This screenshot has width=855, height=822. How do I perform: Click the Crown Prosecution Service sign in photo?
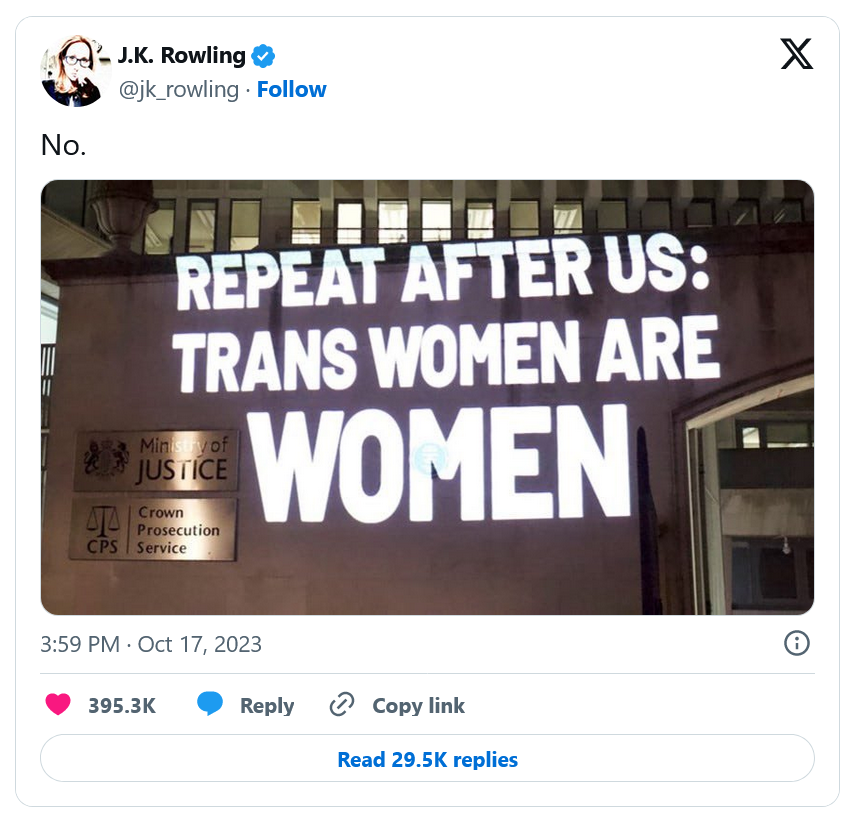(x=153, y=530)
